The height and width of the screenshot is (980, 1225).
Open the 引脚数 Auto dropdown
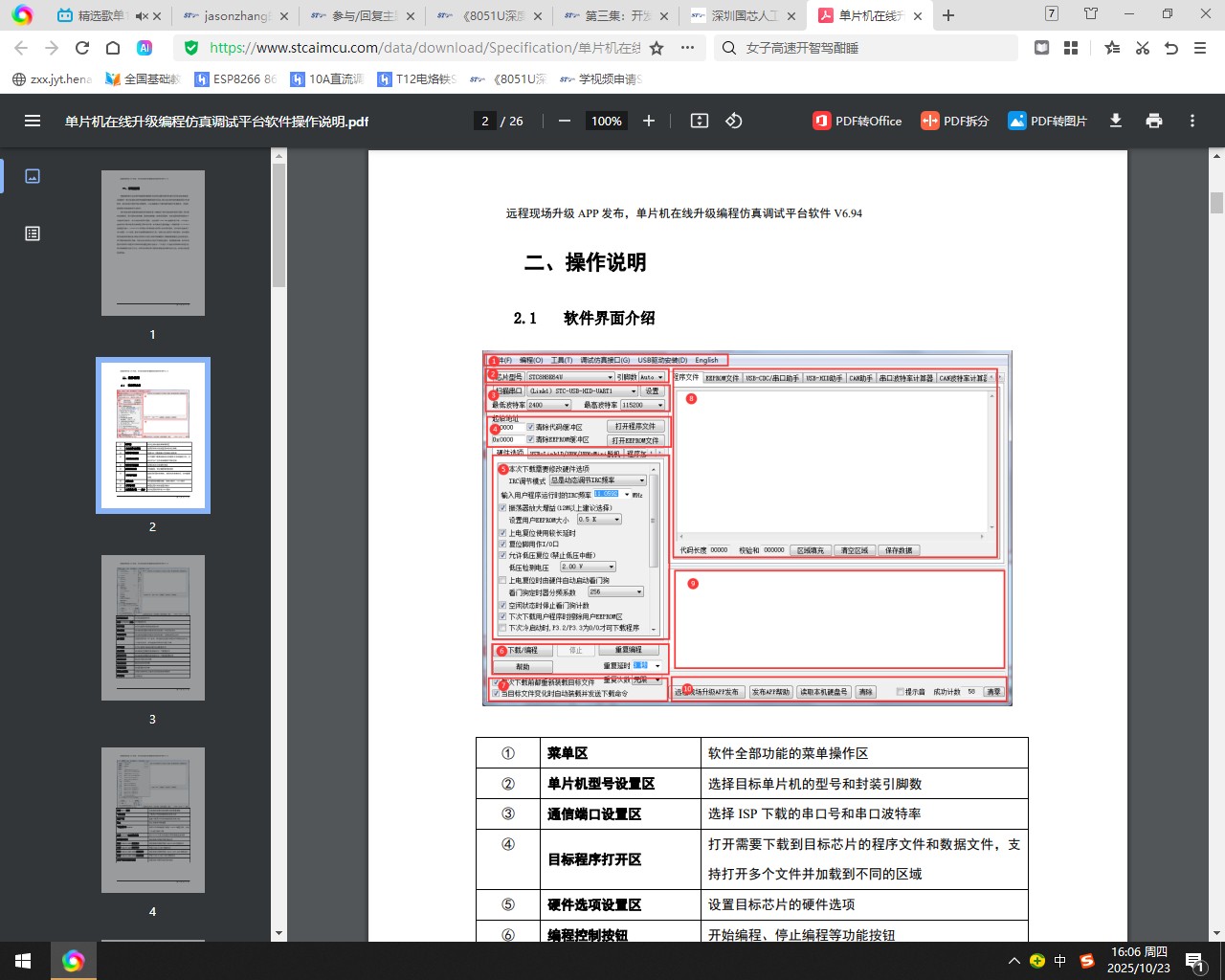coord(662,376)
